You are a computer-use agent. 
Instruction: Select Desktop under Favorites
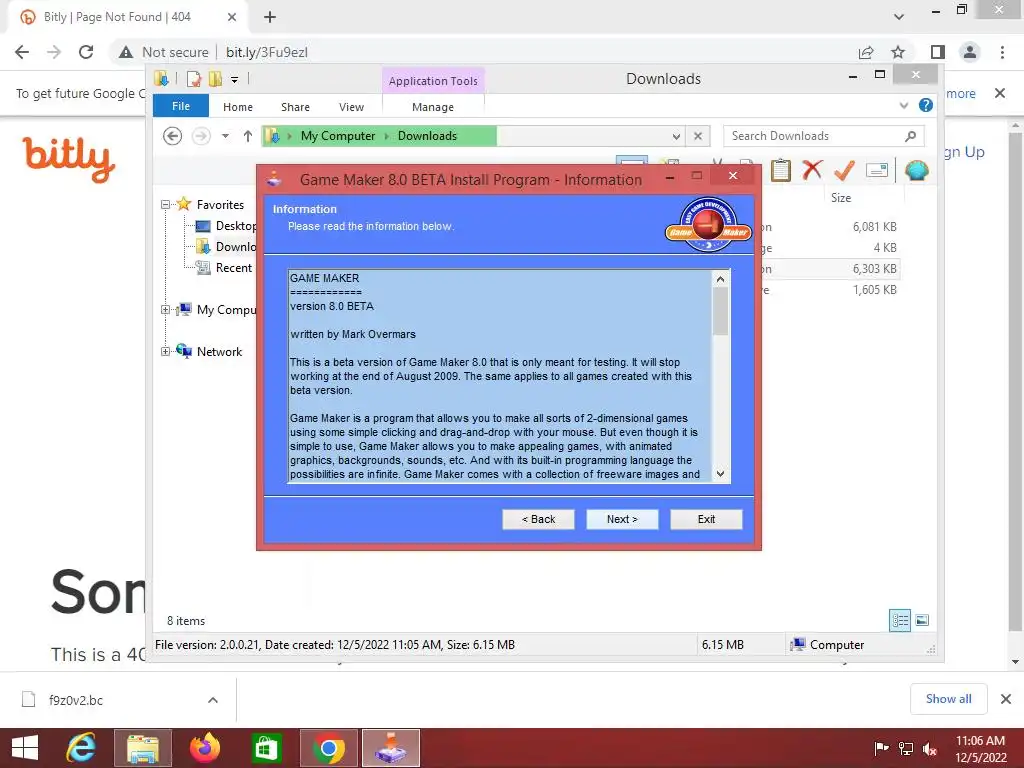tap(225, 225)
